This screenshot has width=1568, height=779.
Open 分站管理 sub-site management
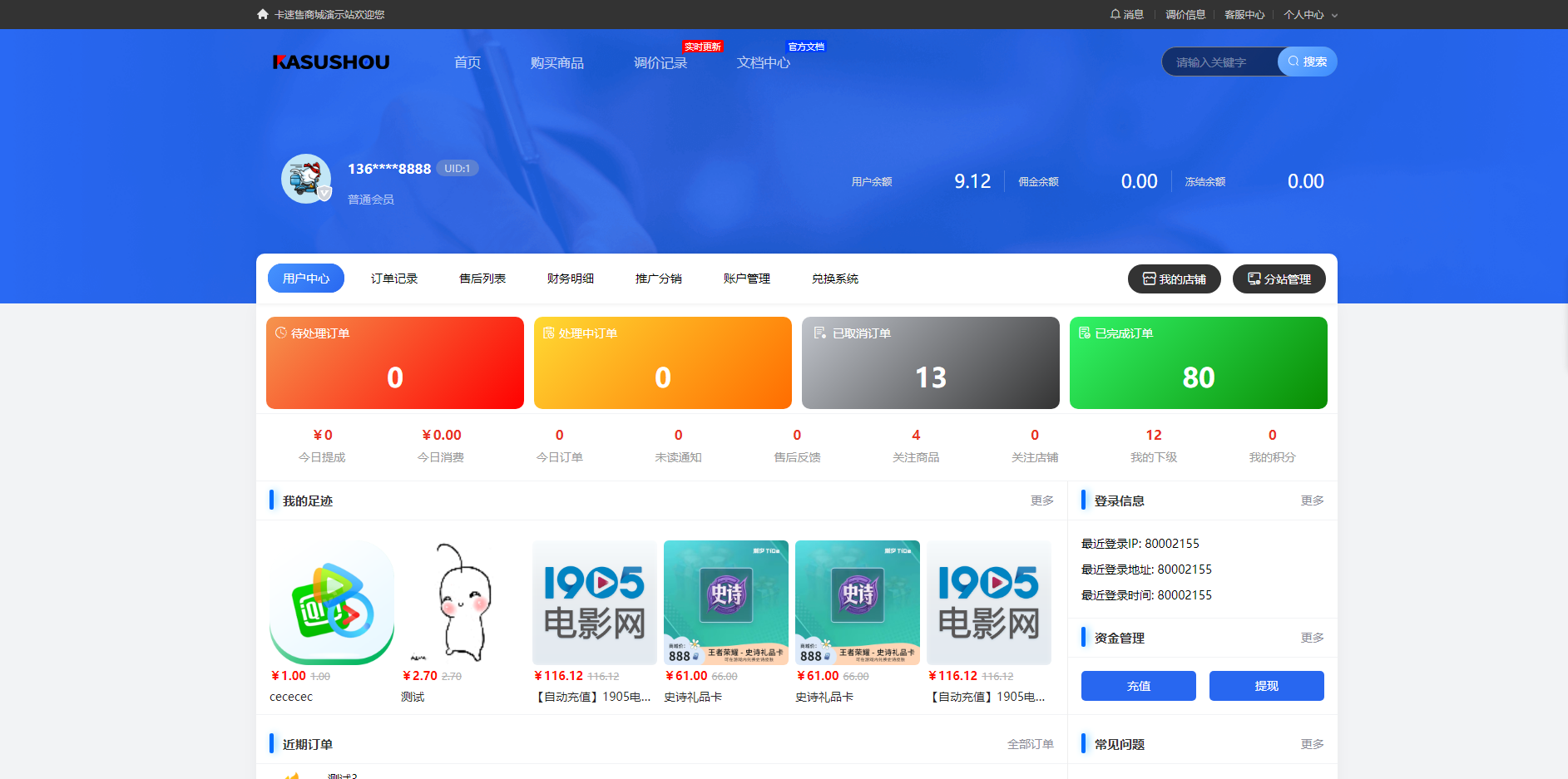(1279, 279)
